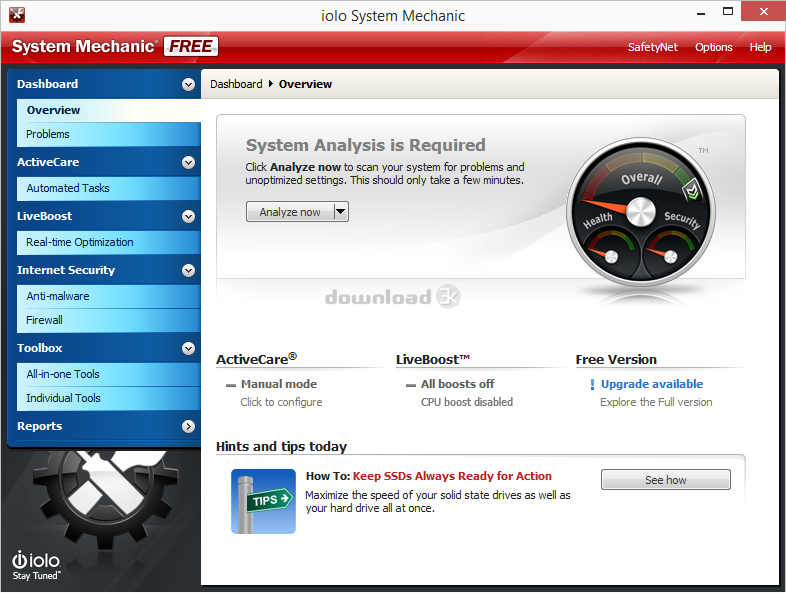Click the Toolbox header label
Screen dimensions: 786x593
pos(40,348)
